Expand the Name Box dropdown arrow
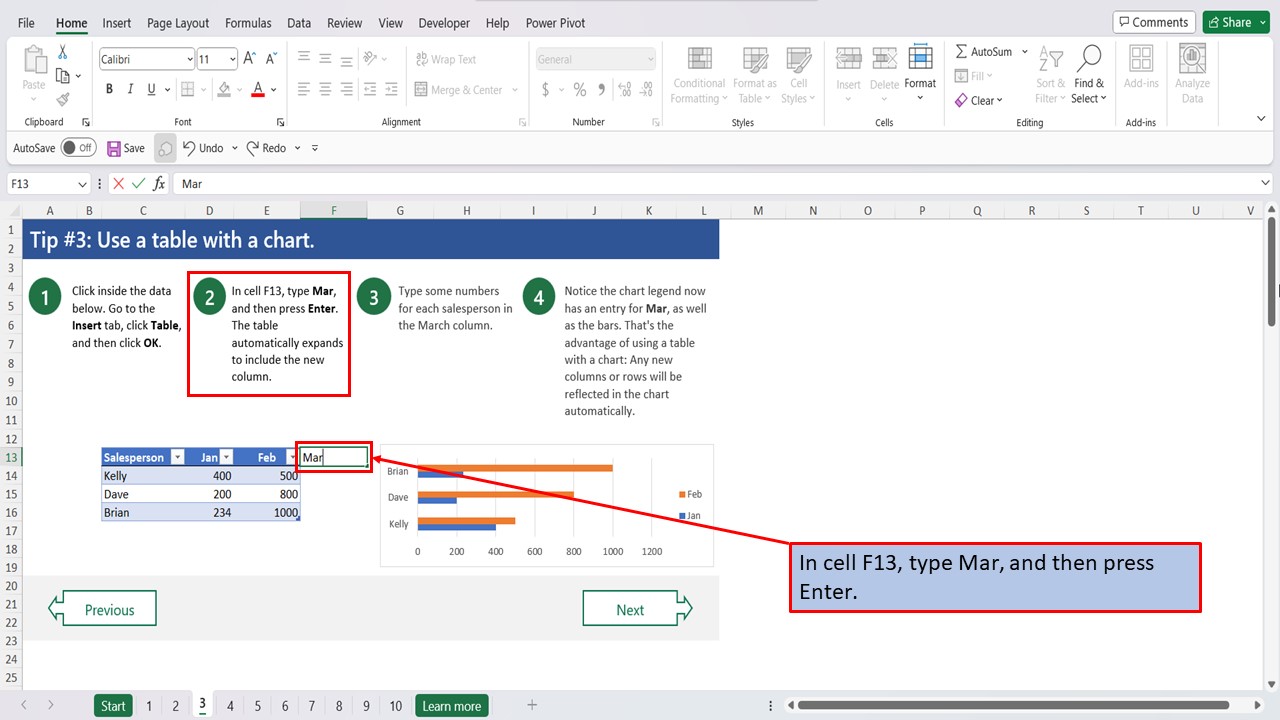This screenshot has height=720, width=1280. click(x=82, y=184)
